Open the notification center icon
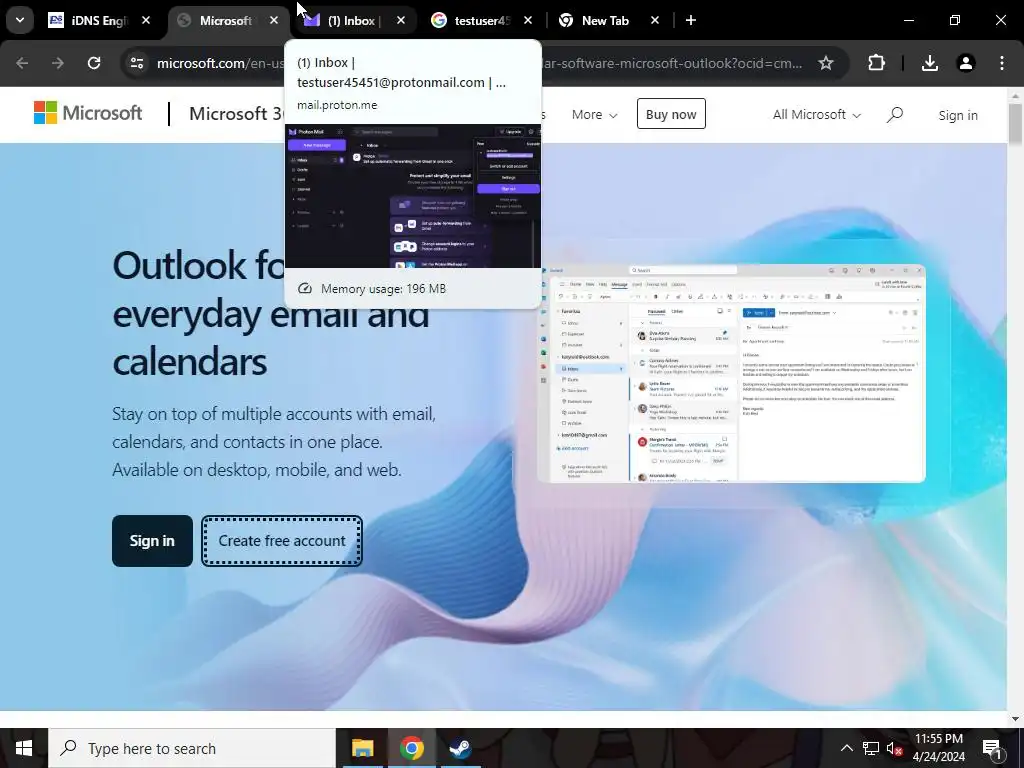The image size is (1024, 768). pyautogui.click(x=992, y=748)
